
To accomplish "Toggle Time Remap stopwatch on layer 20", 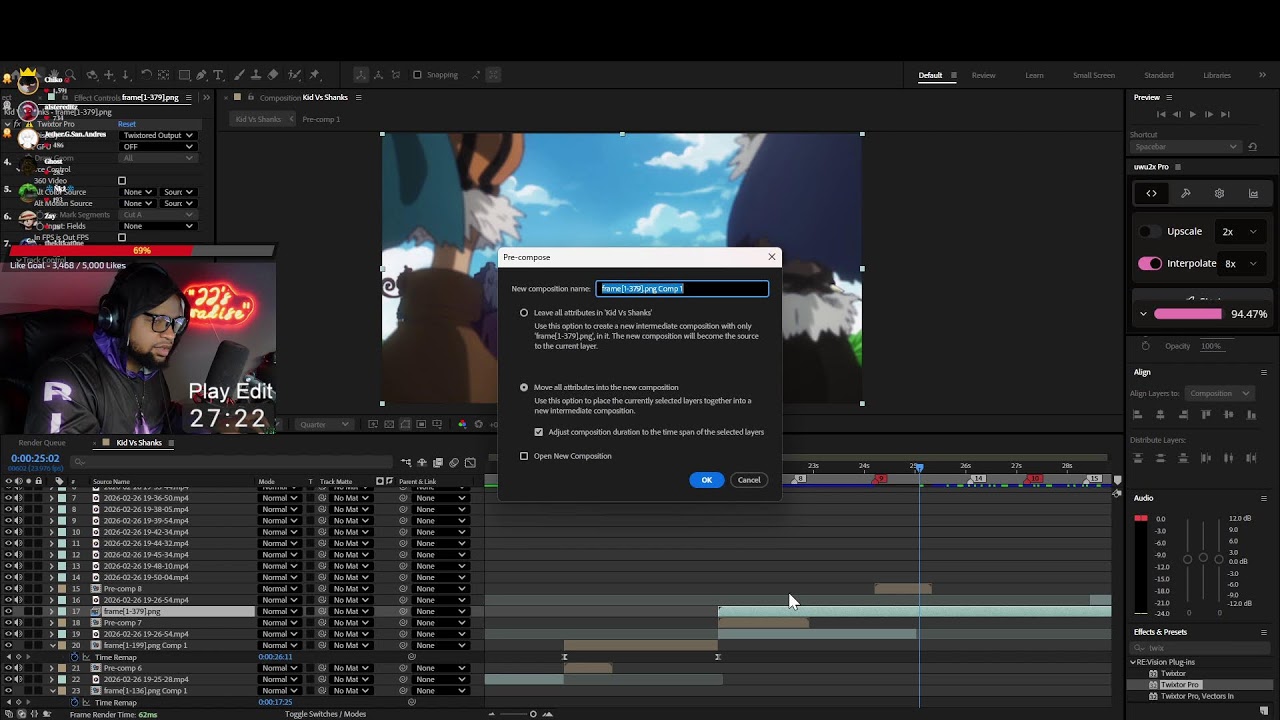I will (74, 657).
